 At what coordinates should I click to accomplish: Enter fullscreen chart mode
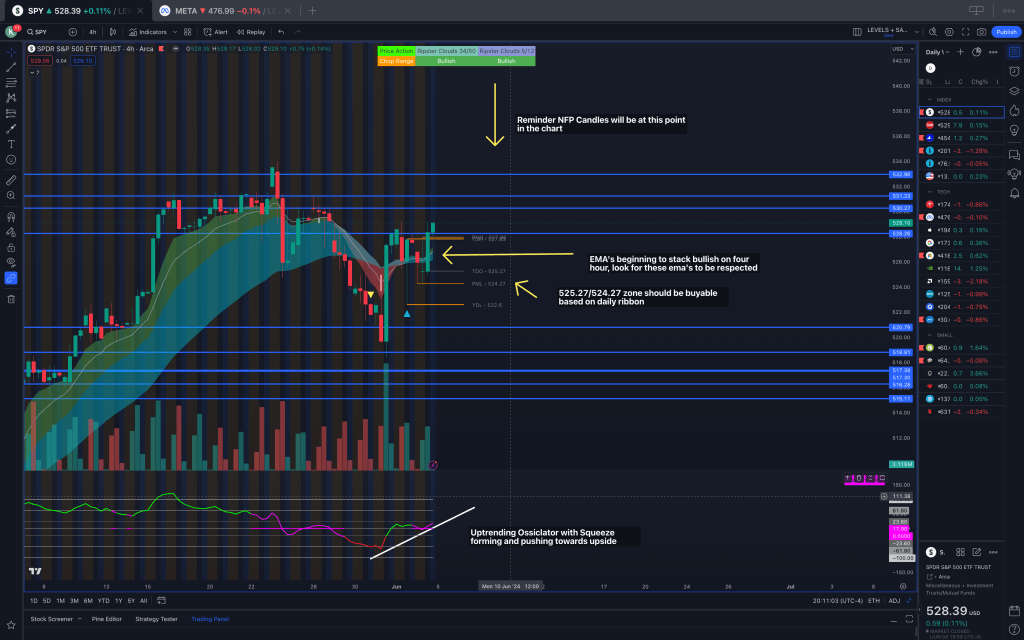963,32
